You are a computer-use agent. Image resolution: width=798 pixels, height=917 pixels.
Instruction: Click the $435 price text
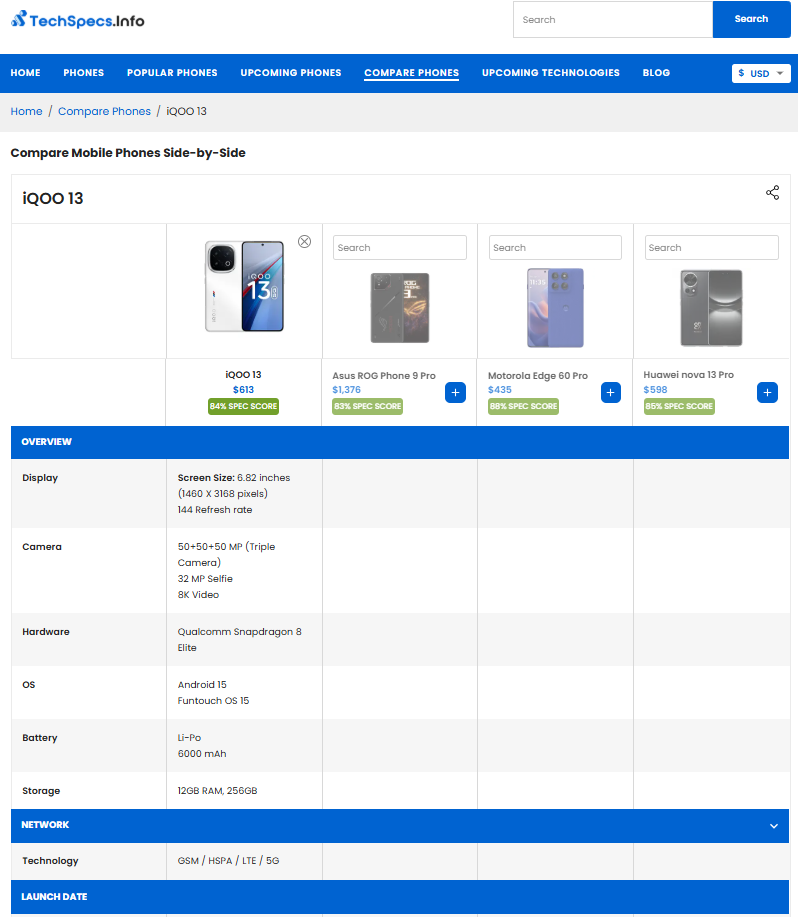(x=500, y=389)
